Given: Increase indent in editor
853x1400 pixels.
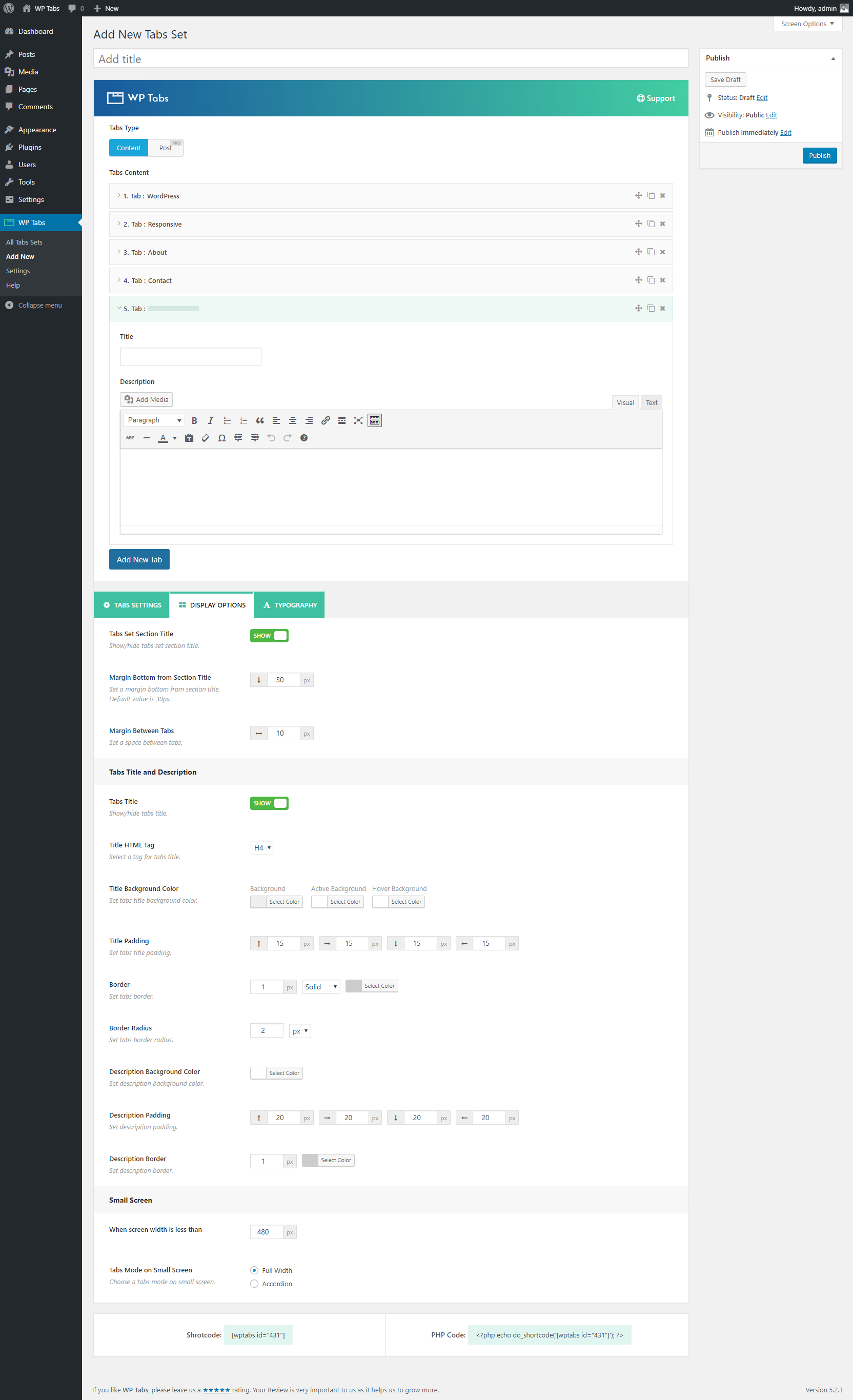Looking at the screenshot, I should pos(255,437).
